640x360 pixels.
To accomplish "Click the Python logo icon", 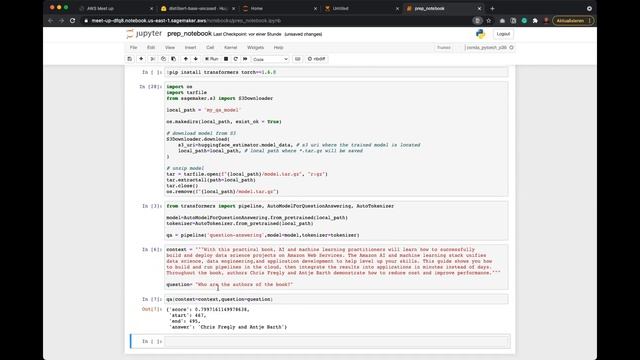I will 481,34.
